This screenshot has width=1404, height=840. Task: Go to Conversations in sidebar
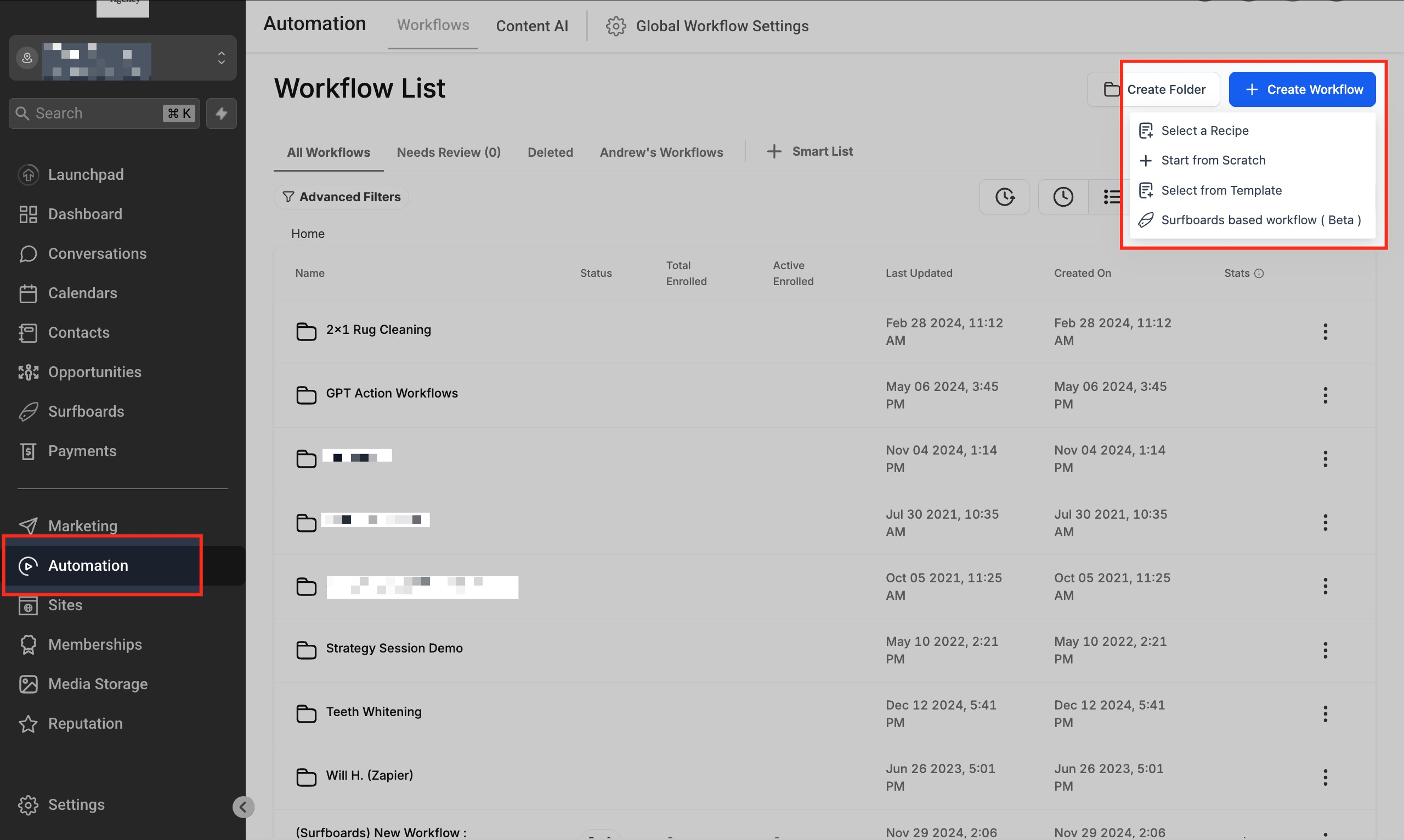pyautogui.click(x=97, y=253)
